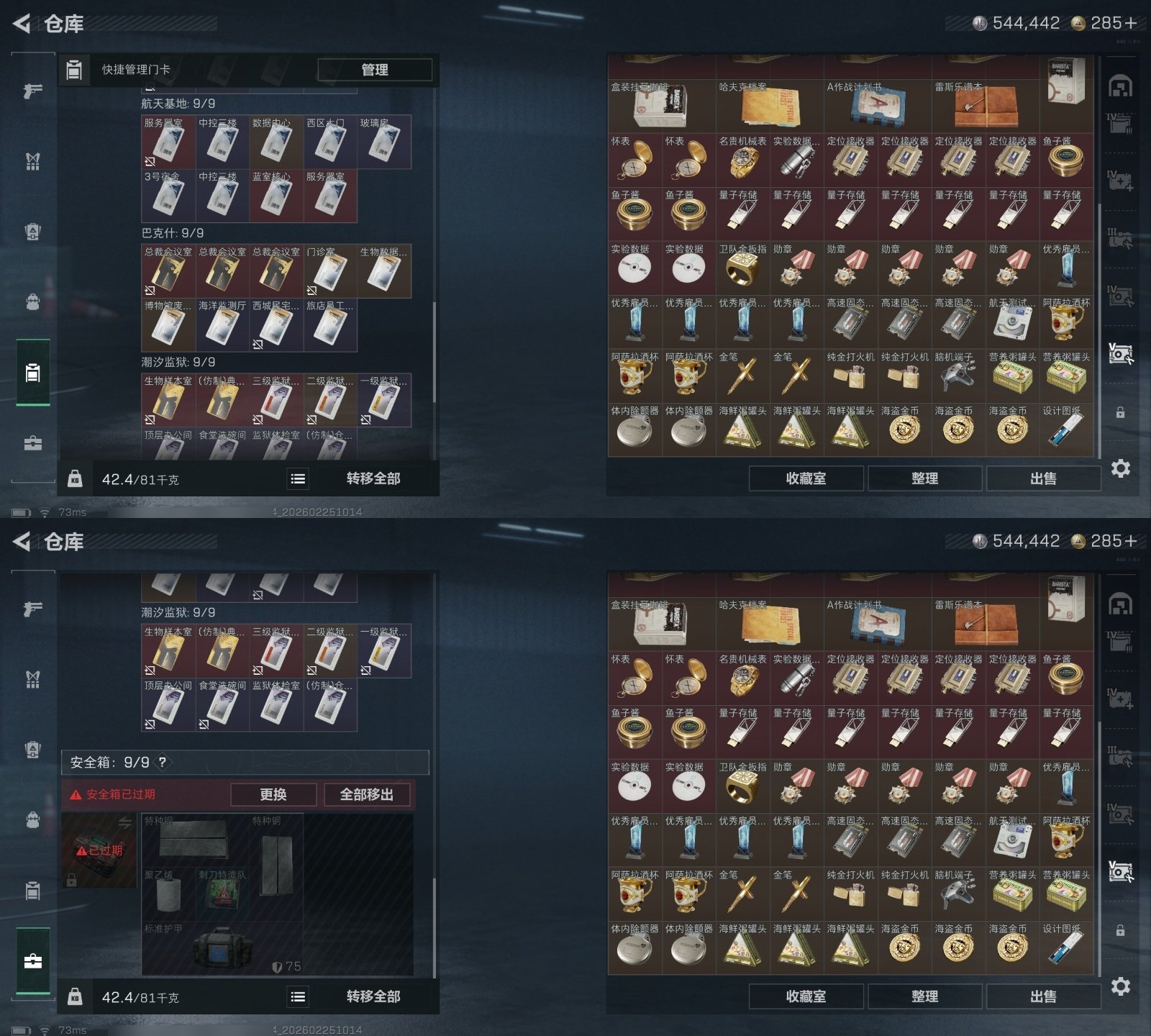The height and width of the screenshot is (1036, 1151).
Task: Click the question mark beside 安全箱 9/9
Action: pos(163,762)
